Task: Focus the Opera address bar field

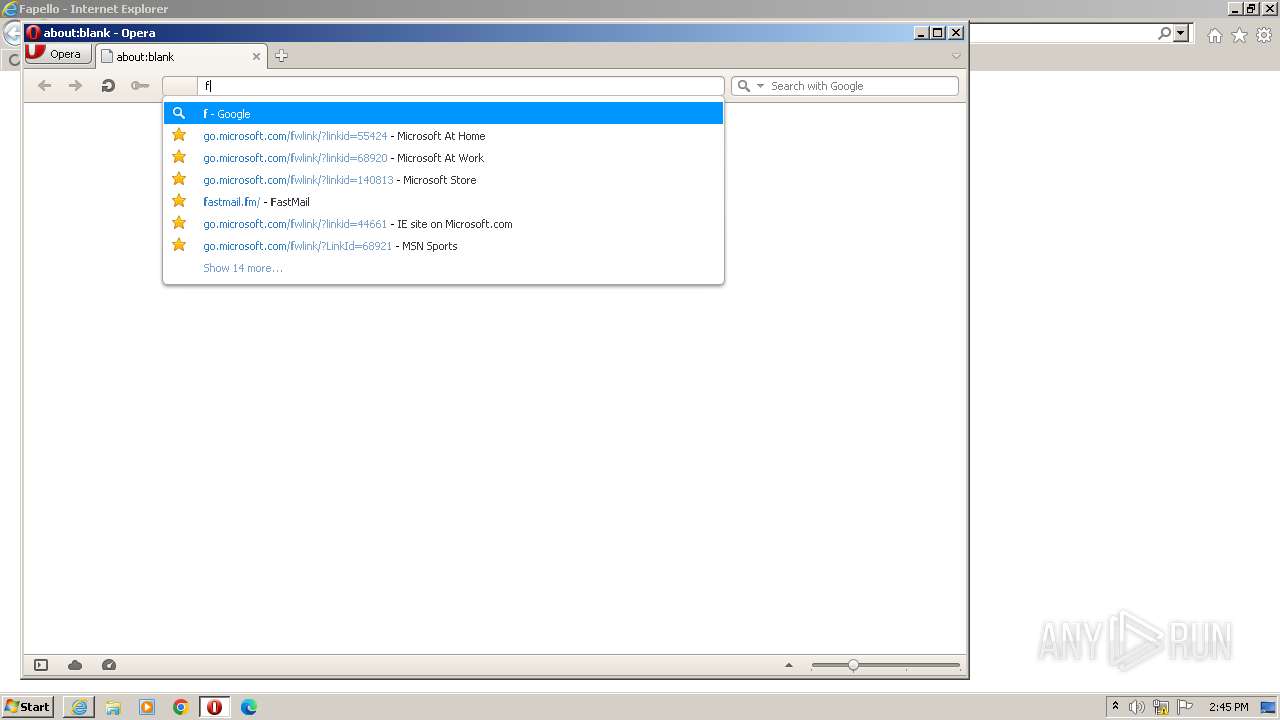Action: (x=460, y=86)
